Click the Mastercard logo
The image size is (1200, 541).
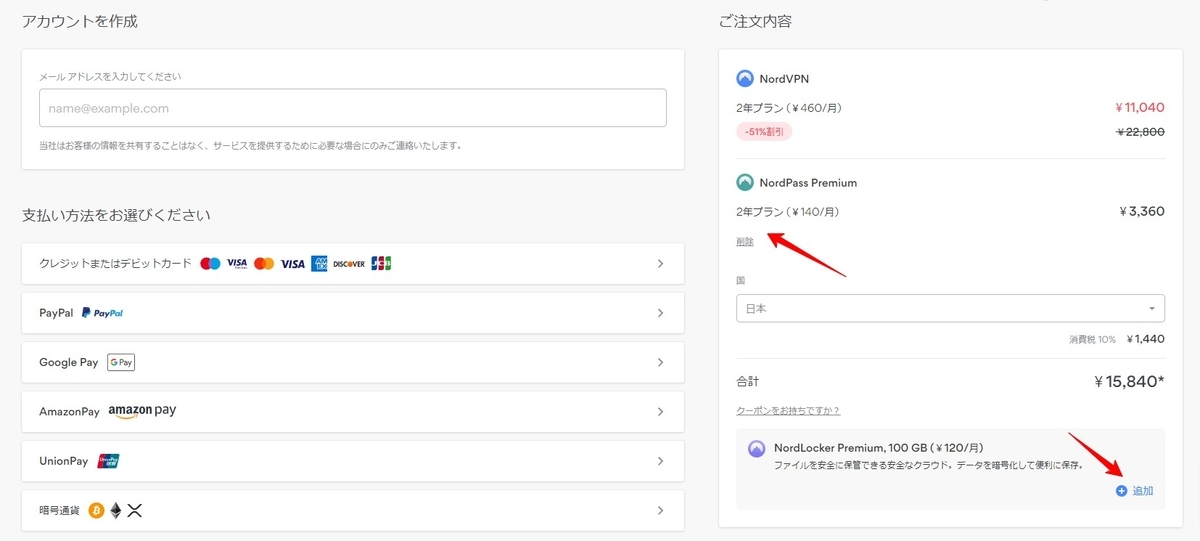coord(264,264)
